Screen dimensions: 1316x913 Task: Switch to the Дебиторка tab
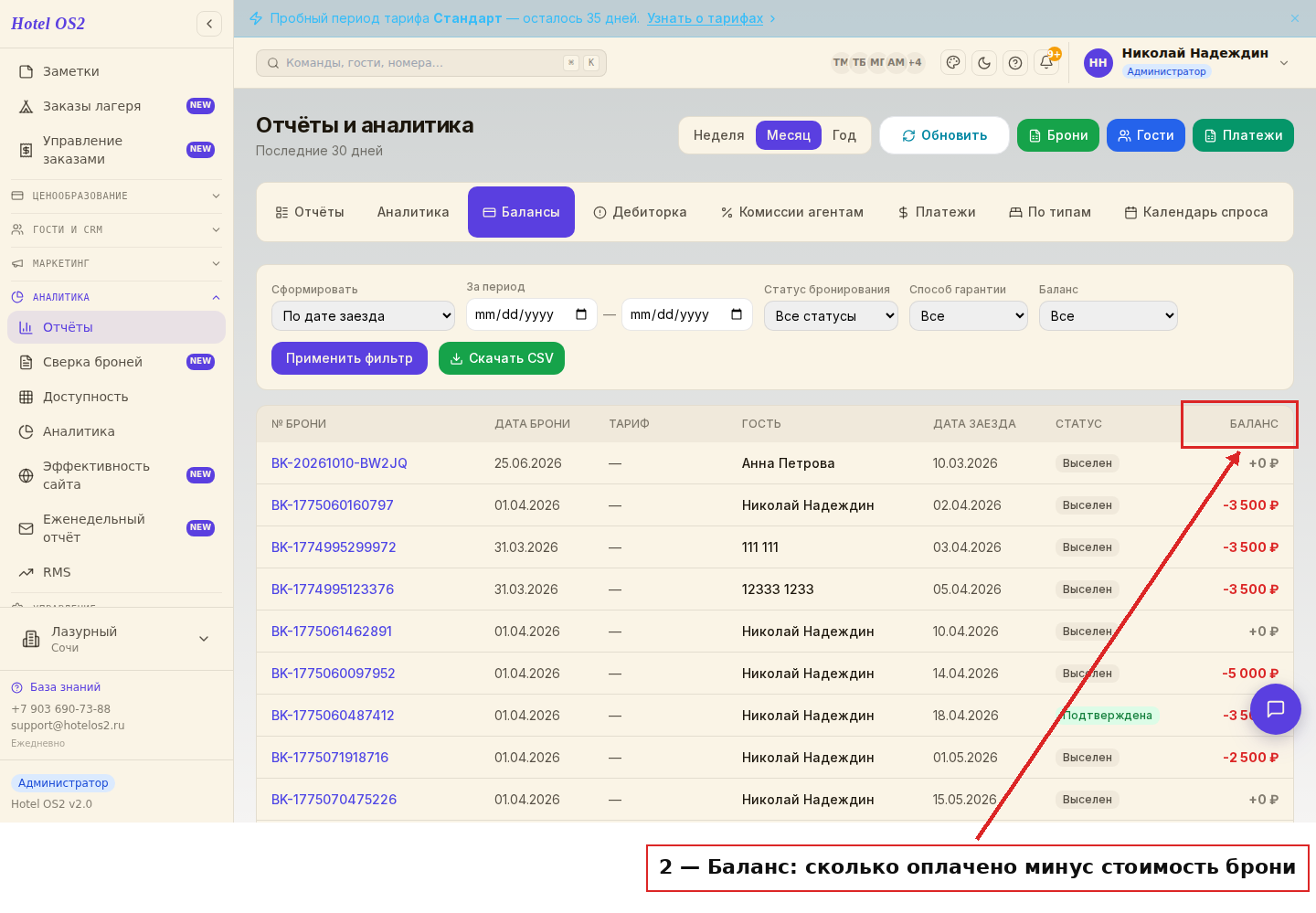pos(640,212)
